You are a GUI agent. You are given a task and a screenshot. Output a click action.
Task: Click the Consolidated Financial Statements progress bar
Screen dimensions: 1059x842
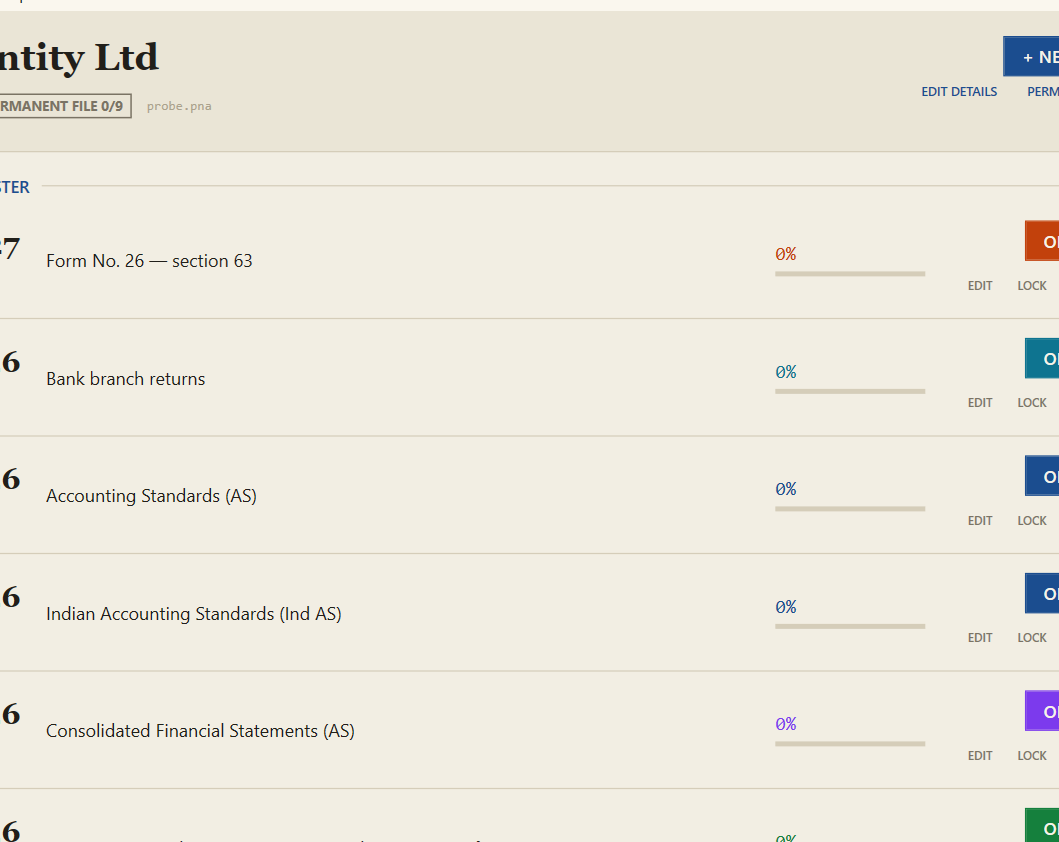(850, 743)
